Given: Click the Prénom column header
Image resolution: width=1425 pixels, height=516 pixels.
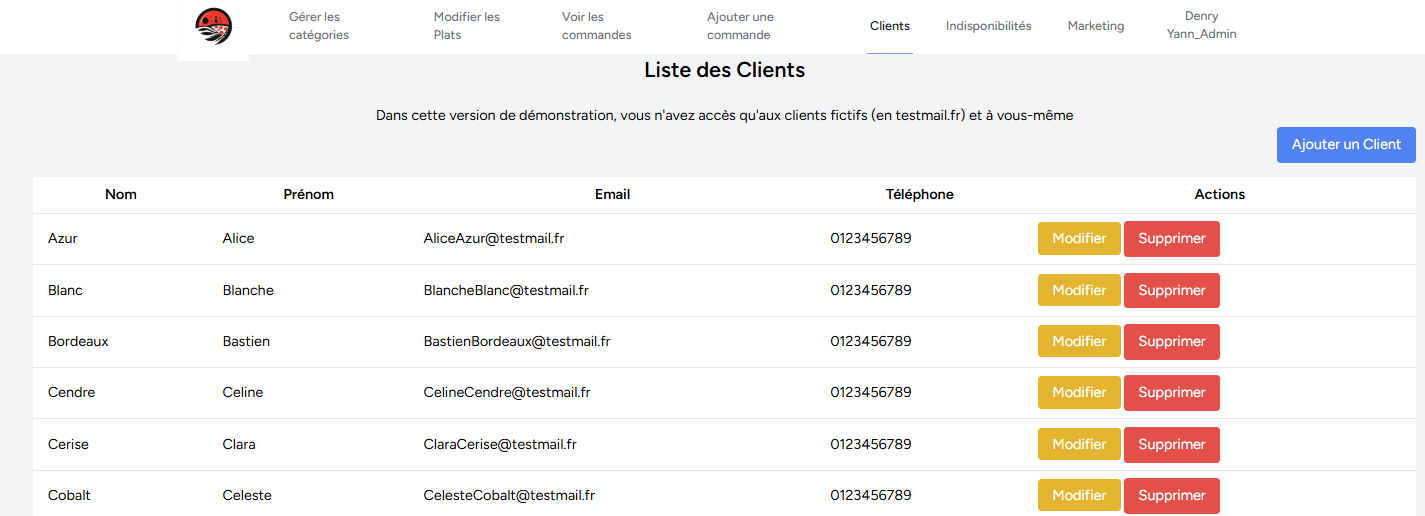Looking at the screenshot, I should coord(309,195).
